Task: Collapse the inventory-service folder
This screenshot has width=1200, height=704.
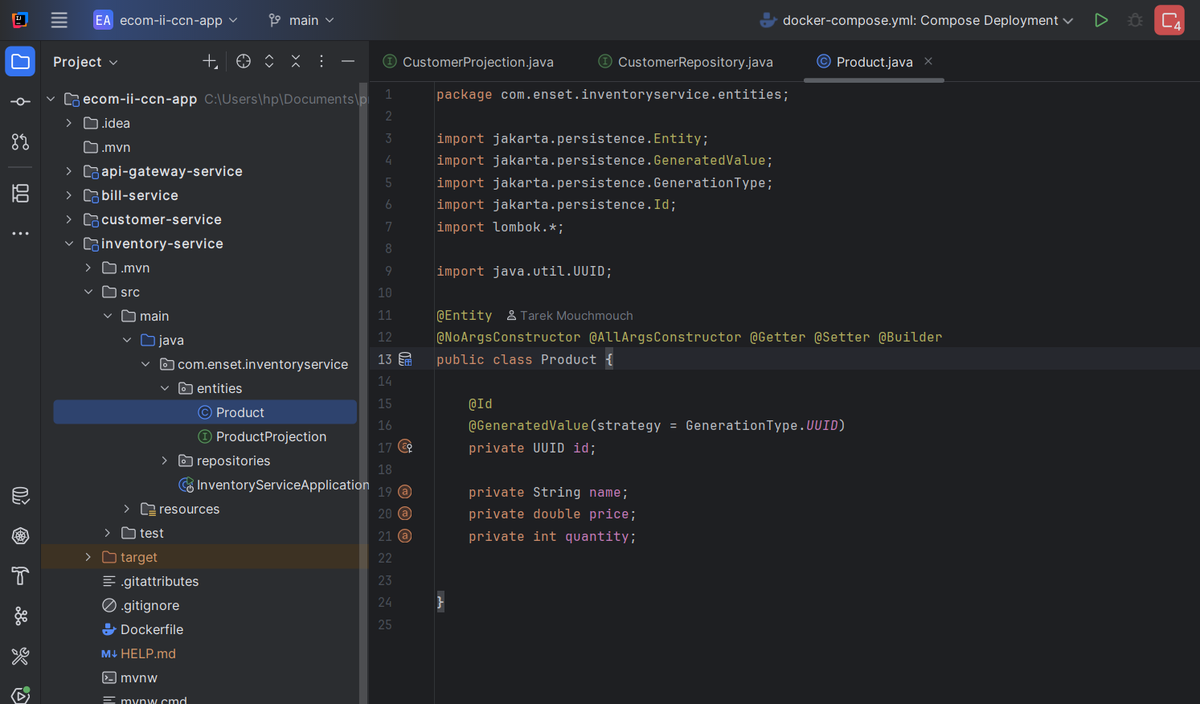Action: [69, 244]
